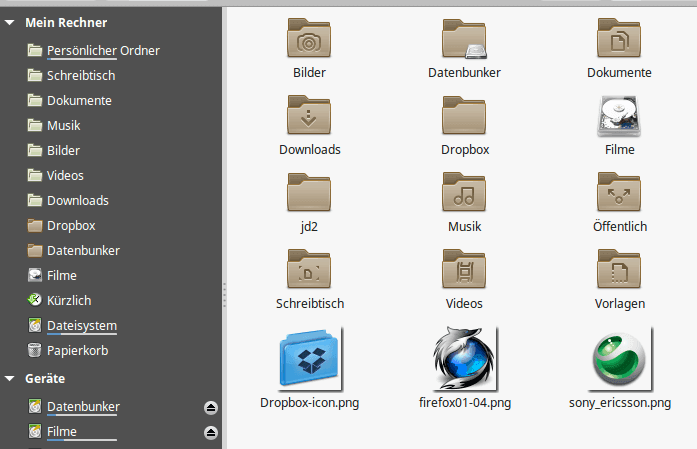The width and height of the screenshot is (697, 449).
Task: Open the Musik folder in main view
Action: coord(464,192)
